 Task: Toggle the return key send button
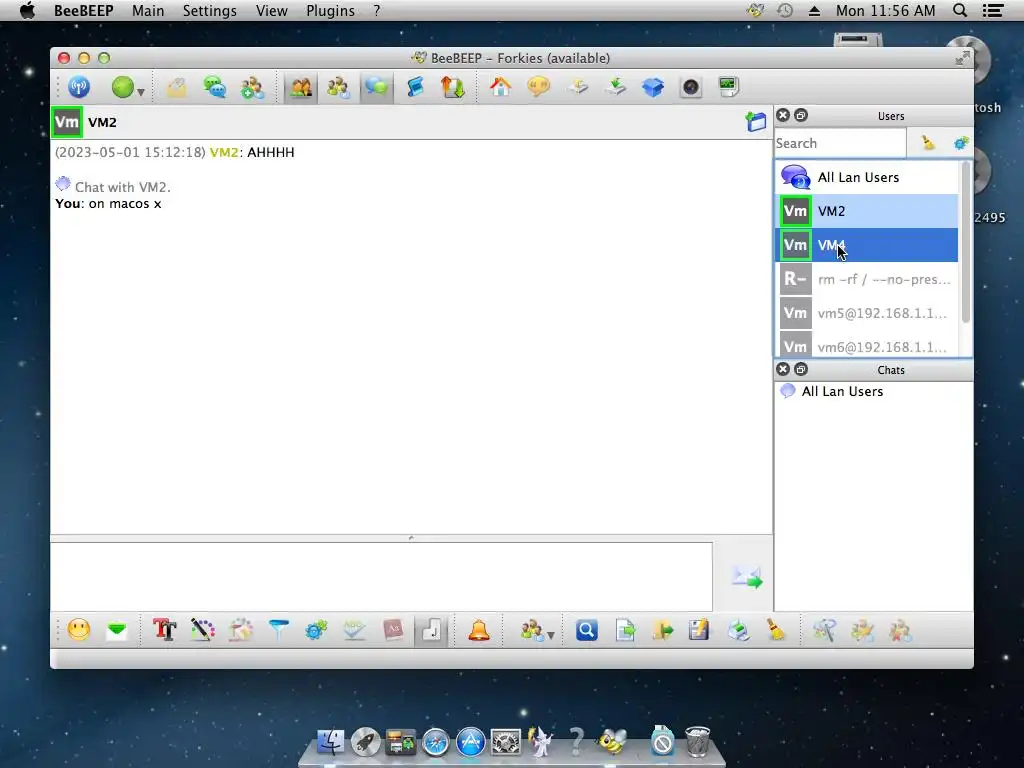431,630
